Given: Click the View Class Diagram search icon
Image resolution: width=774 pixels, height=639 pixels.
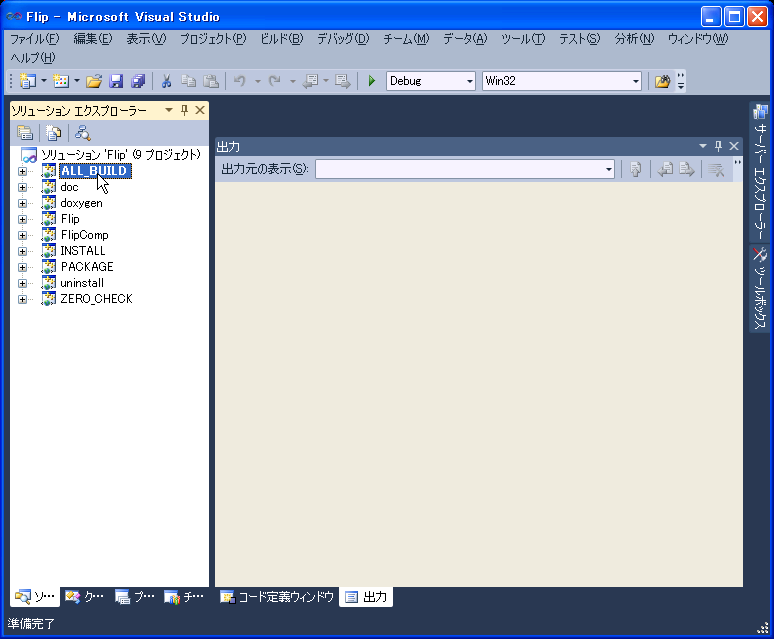Looking at the screenshot, I should click(x=82, y=133).
